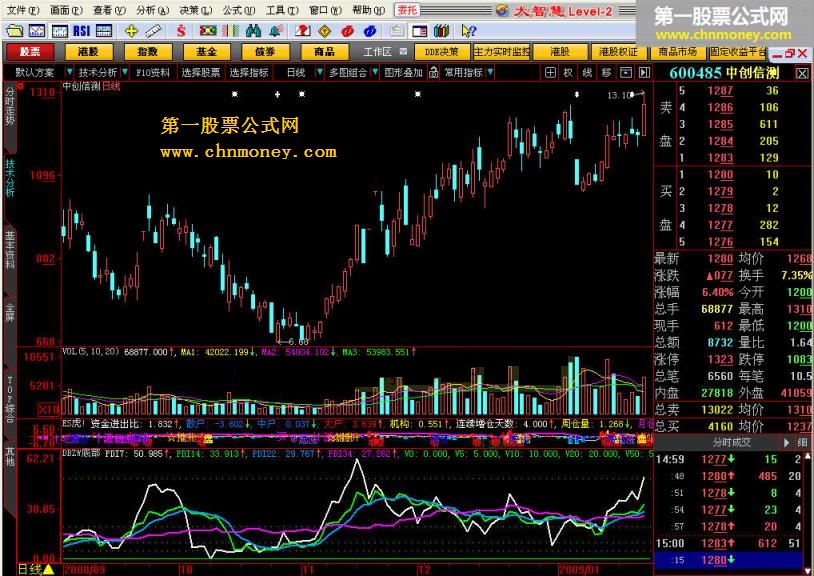
Task: Click the blue circular logo icon
Action: tap(370, 31)
